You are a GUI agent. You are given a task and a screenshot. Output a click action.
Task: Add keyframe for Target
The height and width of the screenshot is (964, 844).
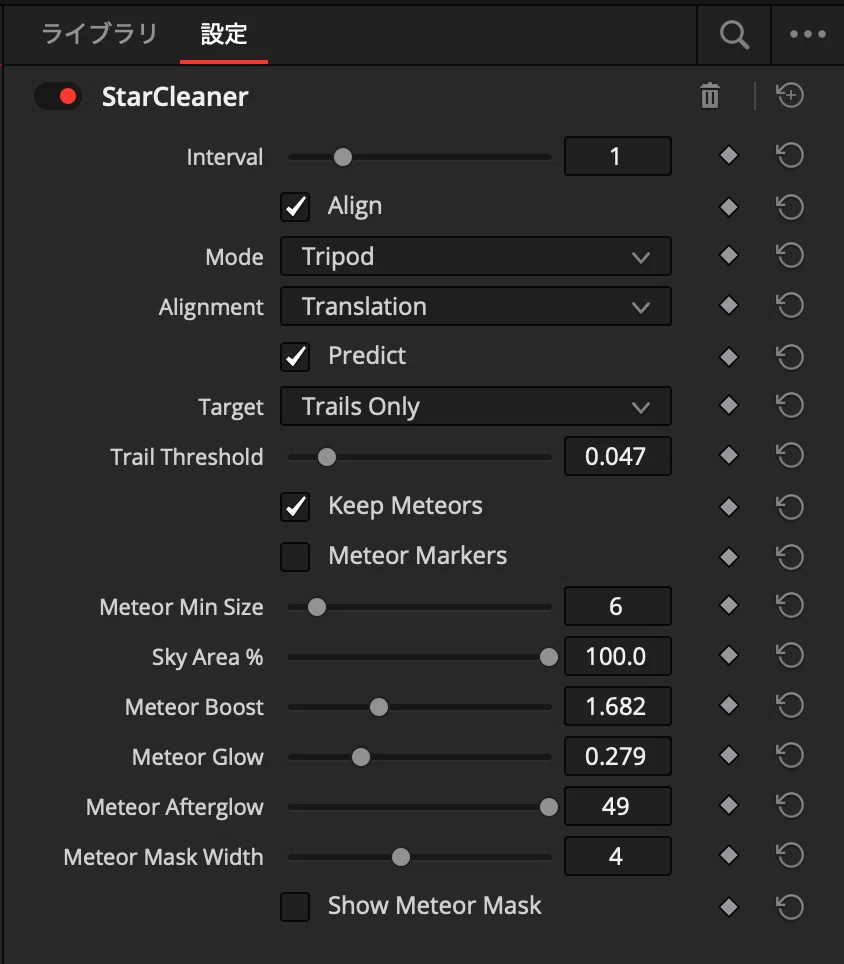tap(729, 405)
